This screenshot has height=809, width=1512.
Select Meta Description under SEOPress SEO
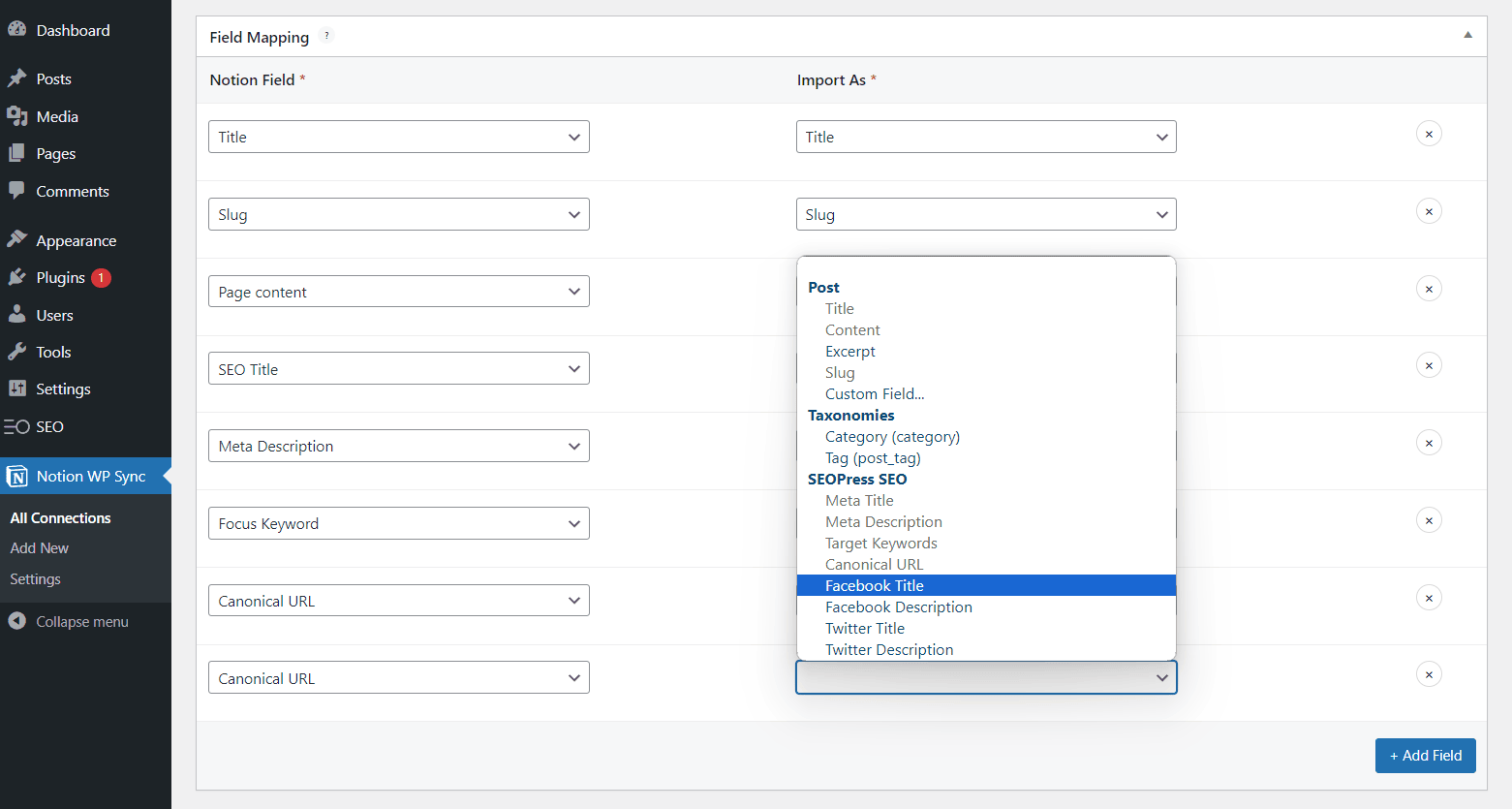(986, 521)
